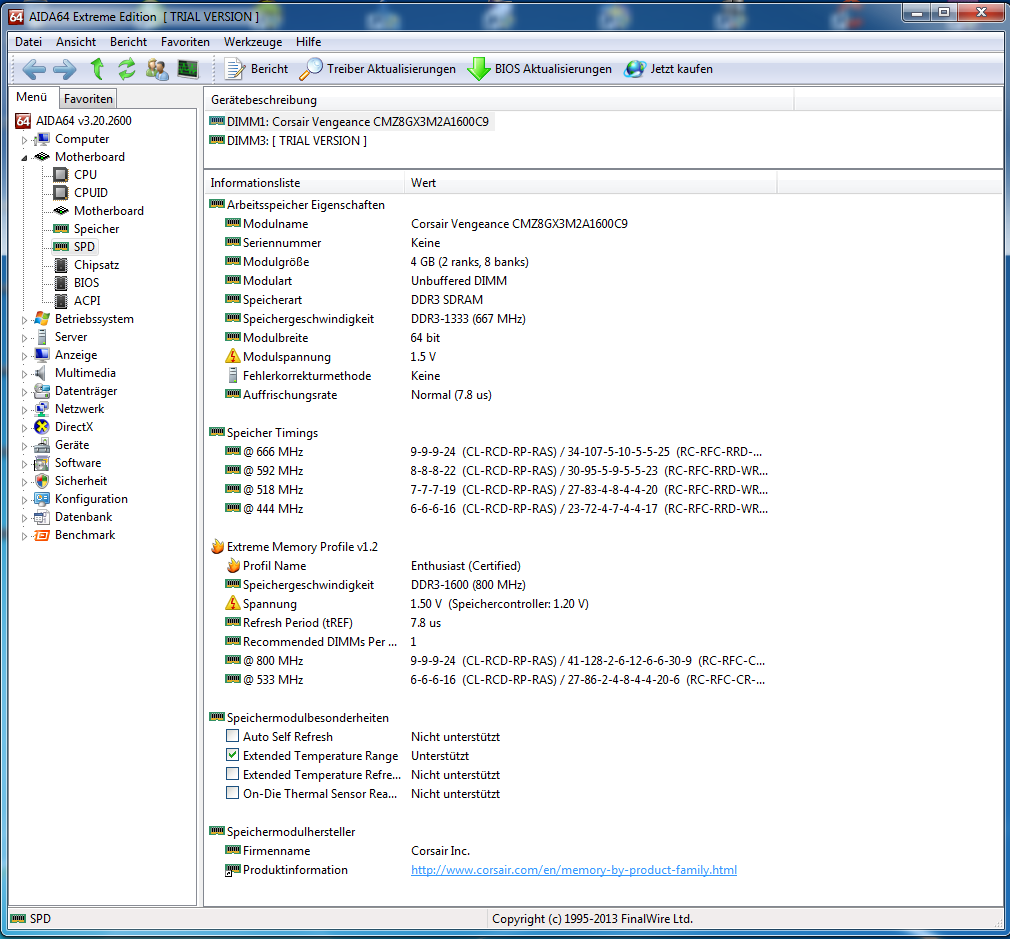Image resolution: width=1010 pixels, height=939 pixels.
Task: Select Speicher in the tree
Action: 96,229
